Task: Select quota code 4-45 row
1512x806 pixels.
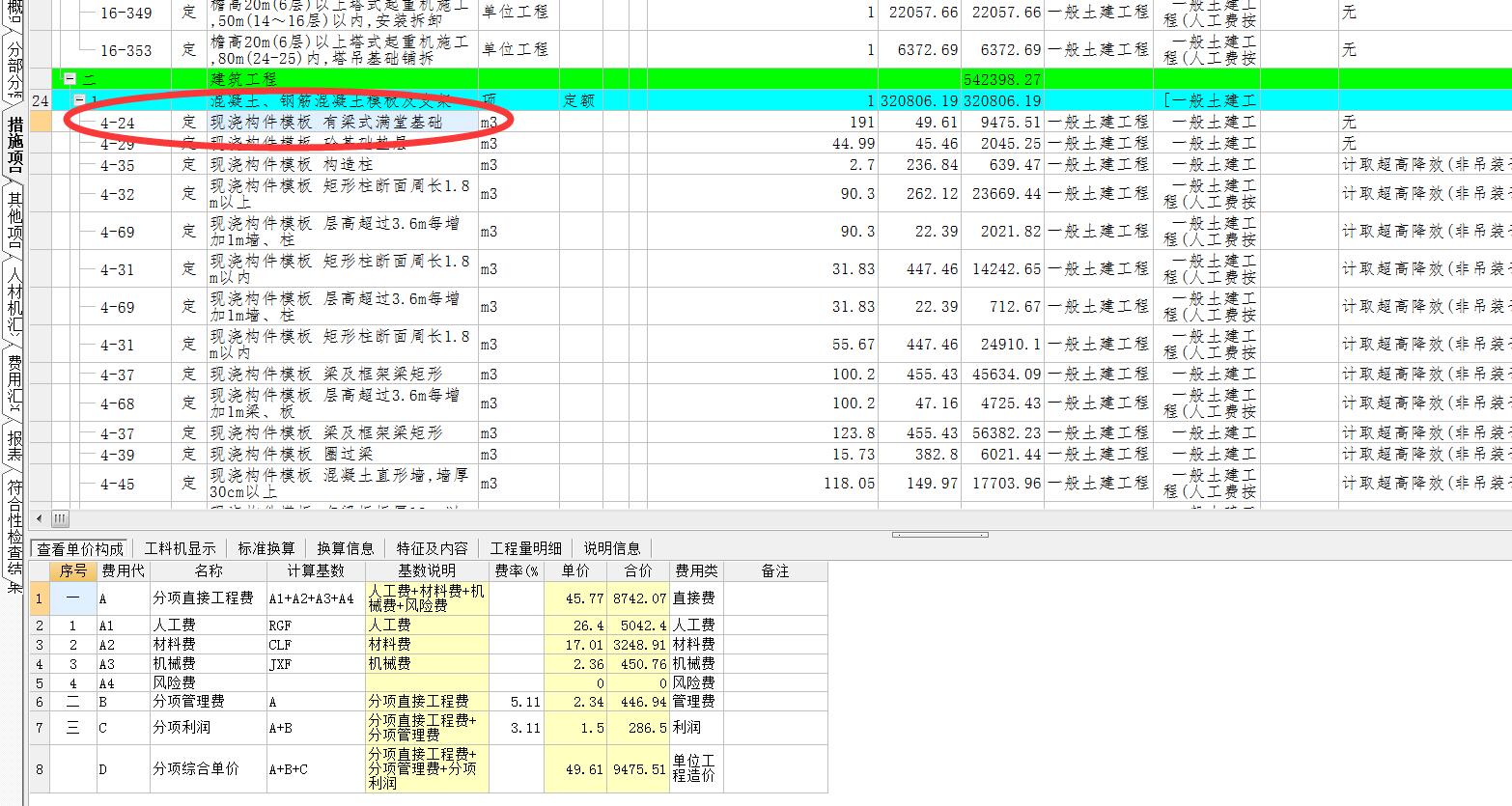Action: 118,484
